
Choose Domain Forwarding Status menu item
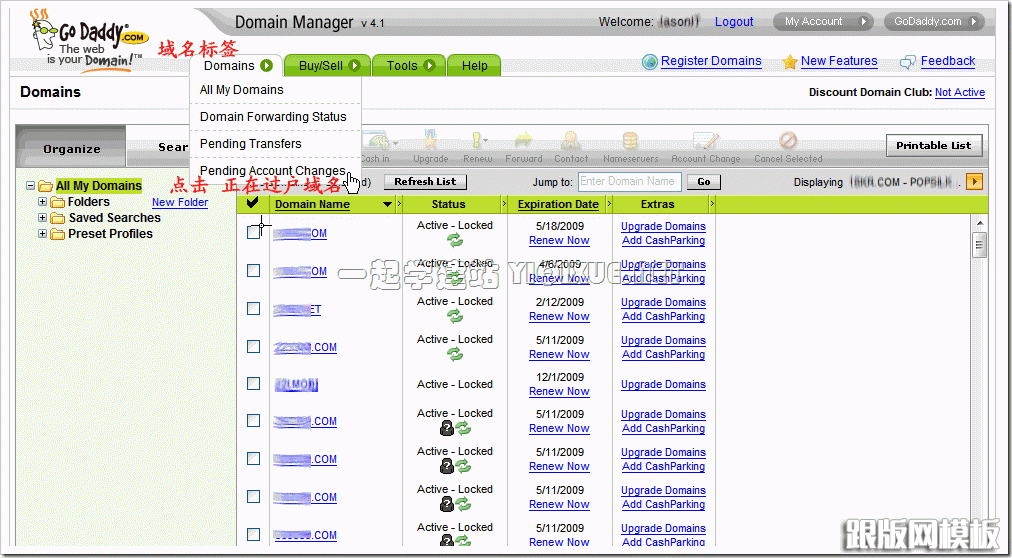[x=273, y=117]
